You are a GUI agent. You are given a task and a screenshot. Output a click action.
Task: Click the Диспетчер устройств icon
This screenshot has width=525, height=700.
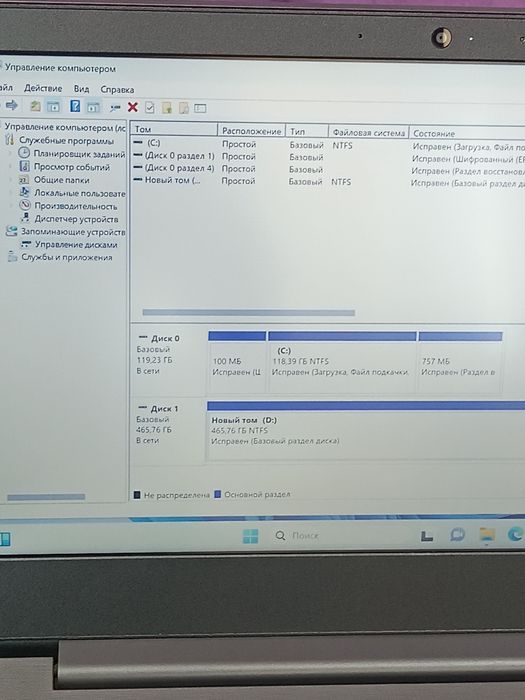[x=26, y=218]
